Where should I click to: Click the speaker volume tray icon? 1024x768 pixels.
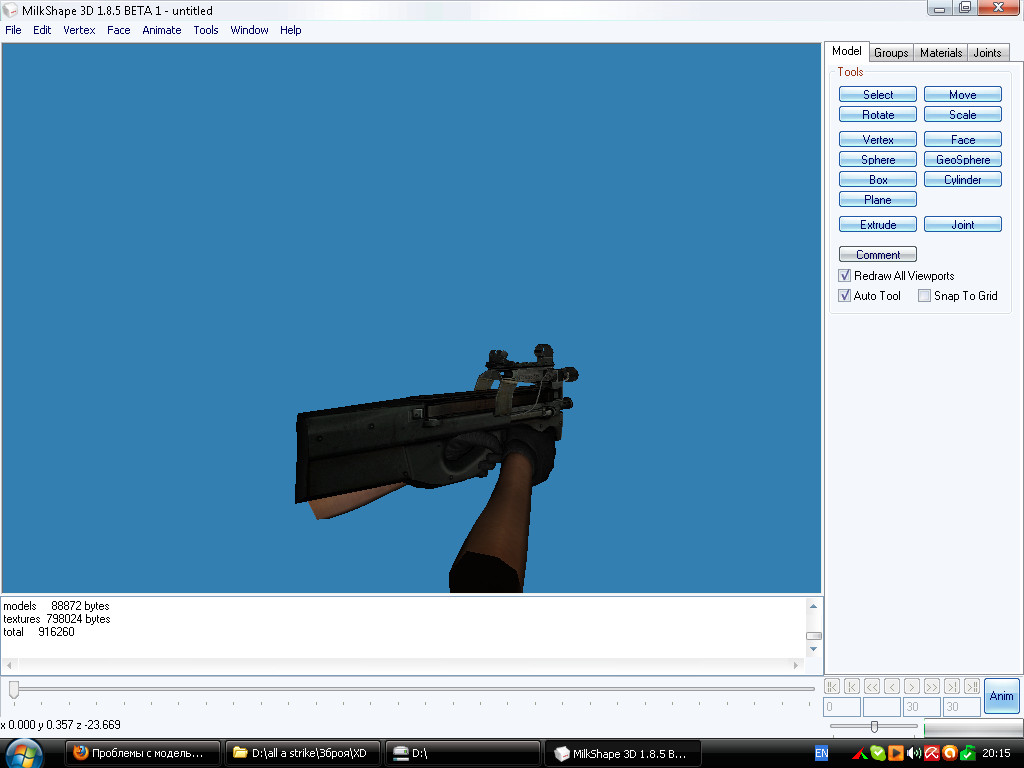[x=913, y=753]
